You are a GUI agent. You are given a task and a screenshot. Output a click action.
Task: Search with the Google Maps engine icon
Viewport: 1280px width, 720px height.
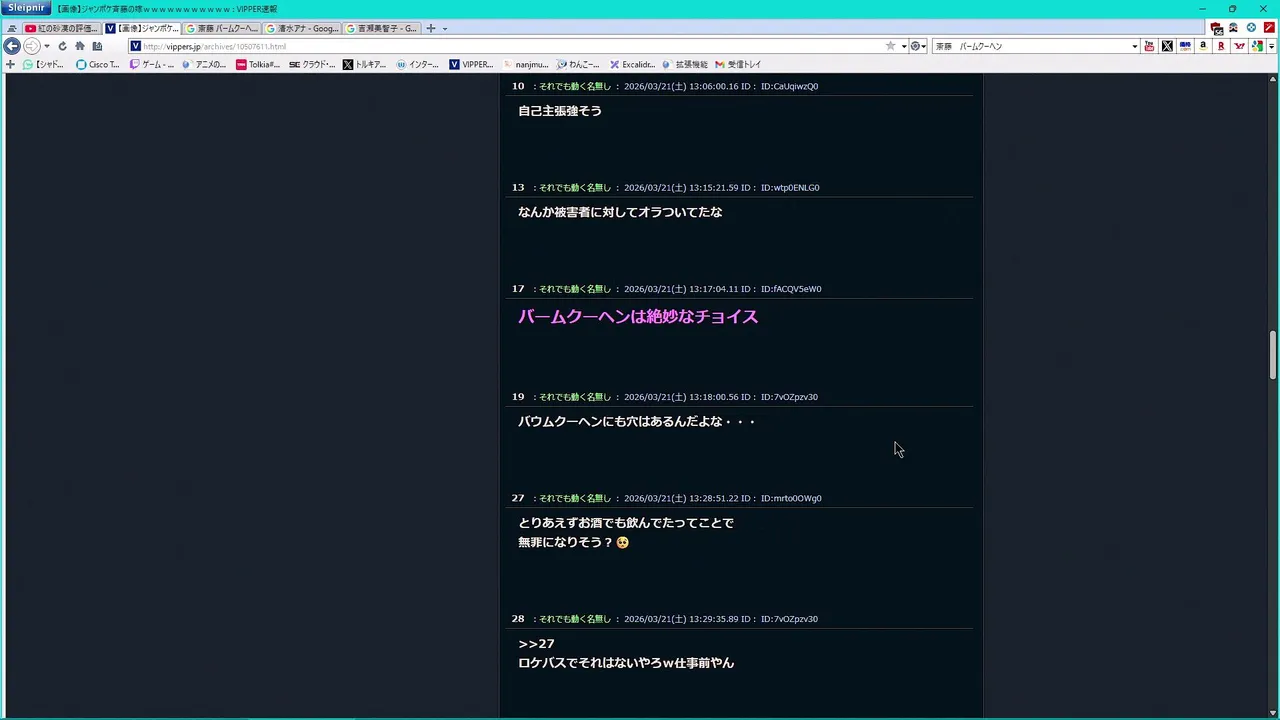click(x=1257, y=46)
